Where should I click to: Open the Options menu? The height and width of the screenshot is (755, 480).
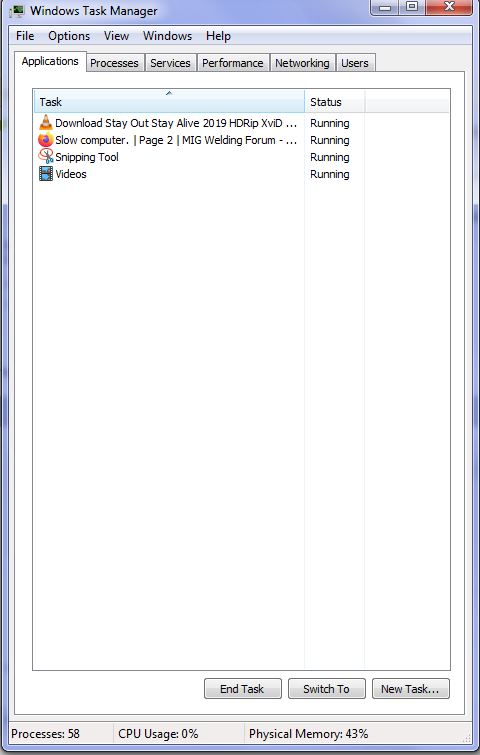coord(69,36)
